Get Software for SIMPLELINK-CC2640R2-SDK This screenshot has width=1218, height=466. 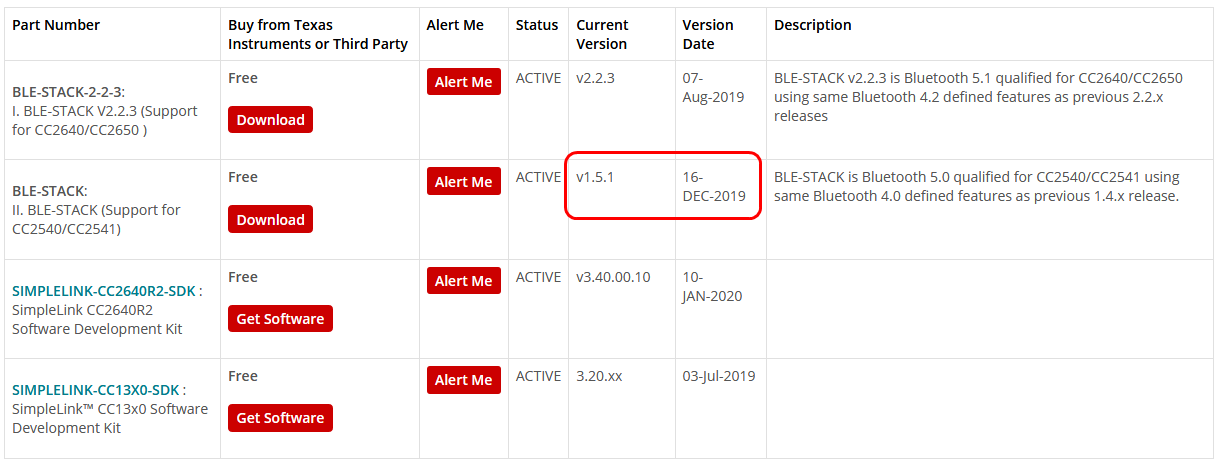pos(280,319)
